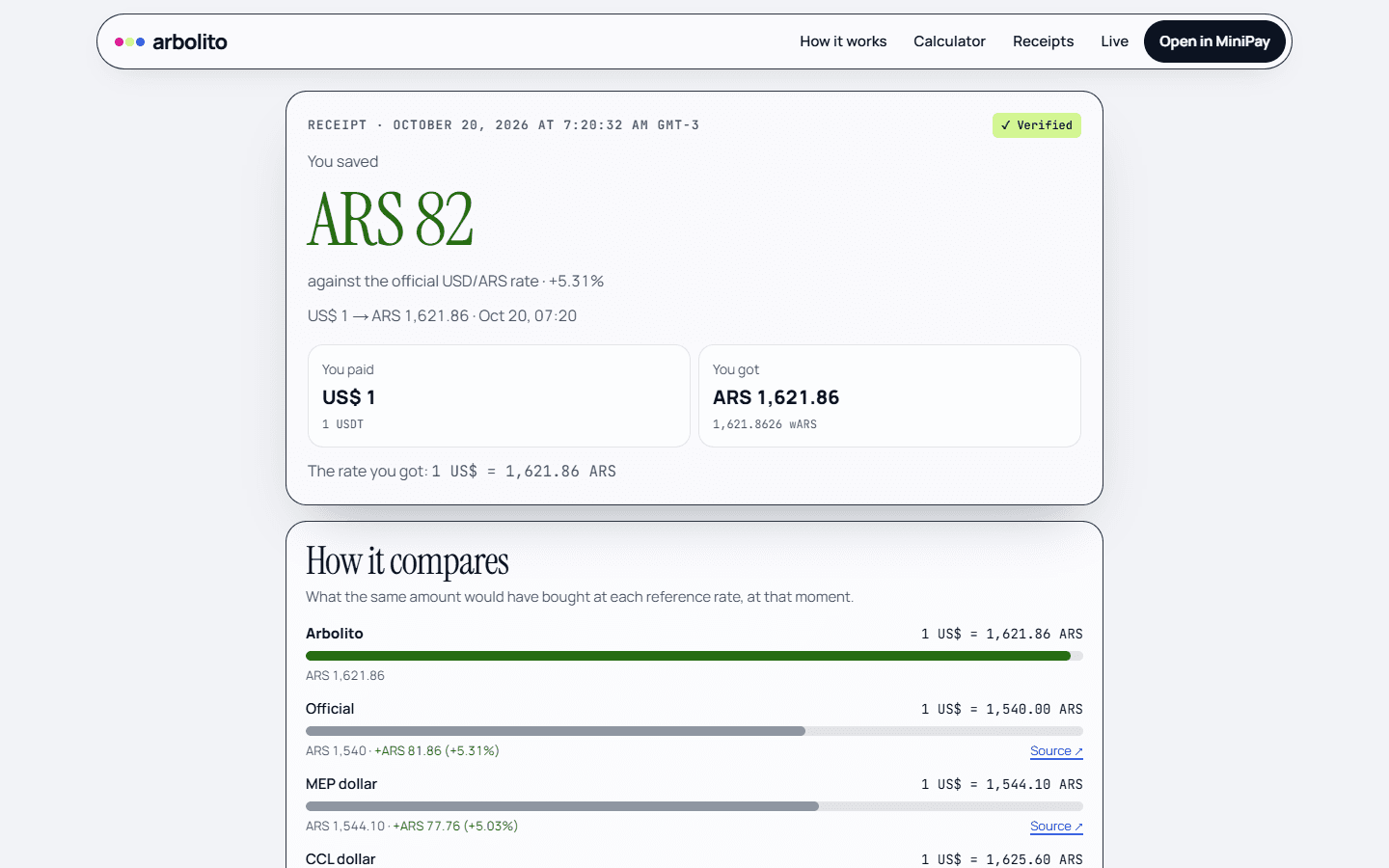Select the Live nav item
This screenshot has width=1389, height=868.
1114,41
